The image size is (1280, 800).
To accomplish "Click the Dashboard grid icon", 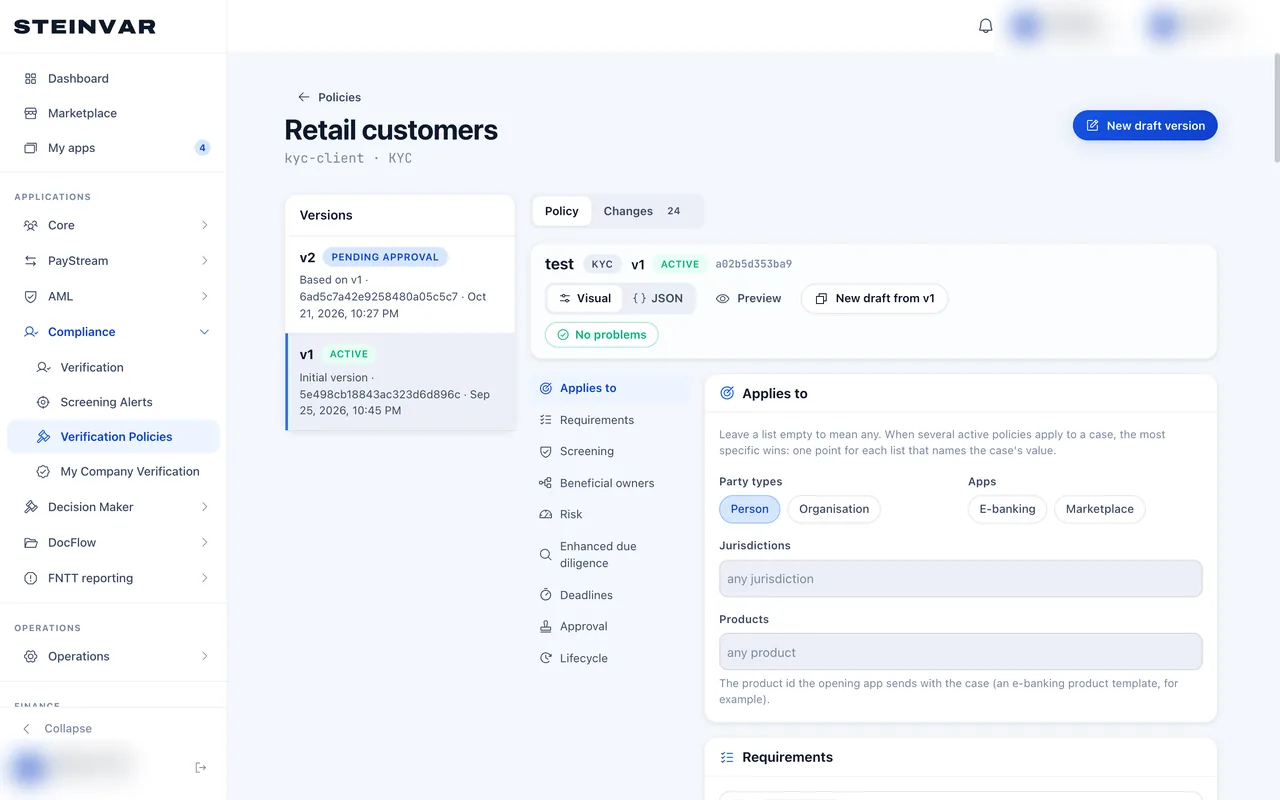I will tap(30, 78).
